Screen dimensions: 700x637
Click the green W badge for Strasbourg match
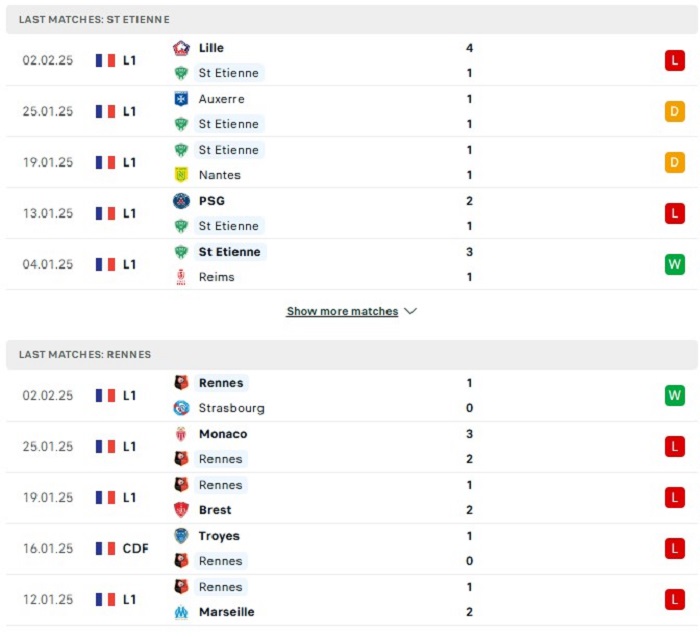coord(675,395)
